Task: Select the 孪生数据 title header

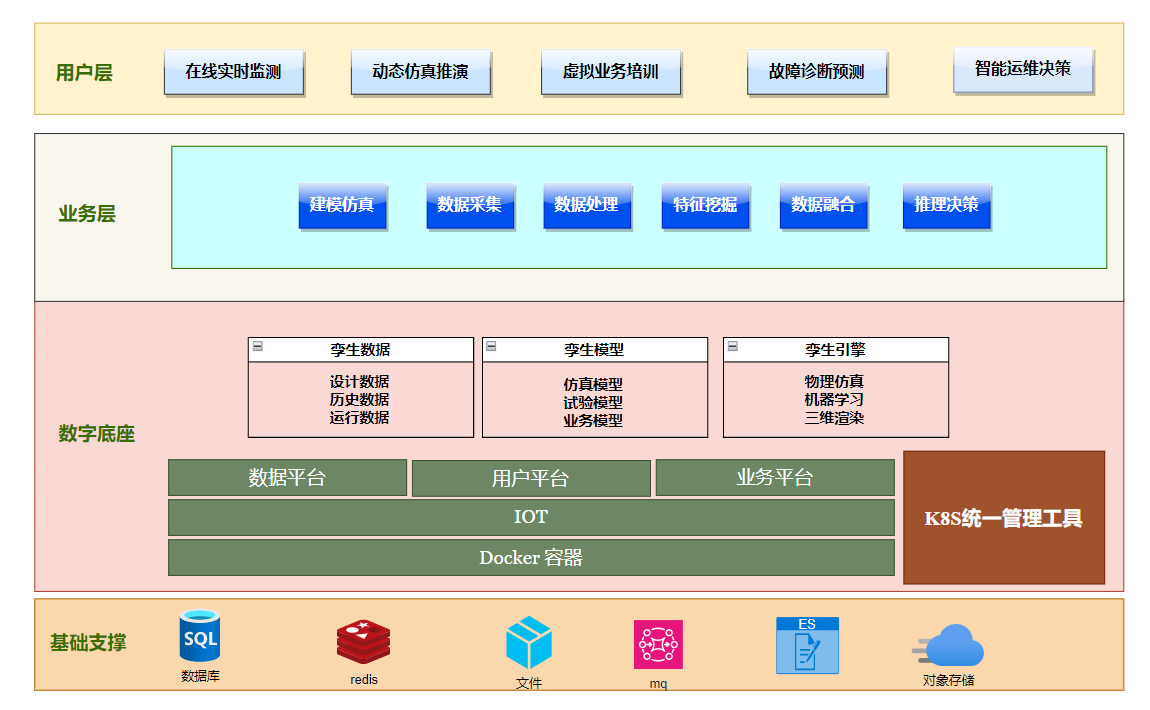Action: (x=361, y=350)
